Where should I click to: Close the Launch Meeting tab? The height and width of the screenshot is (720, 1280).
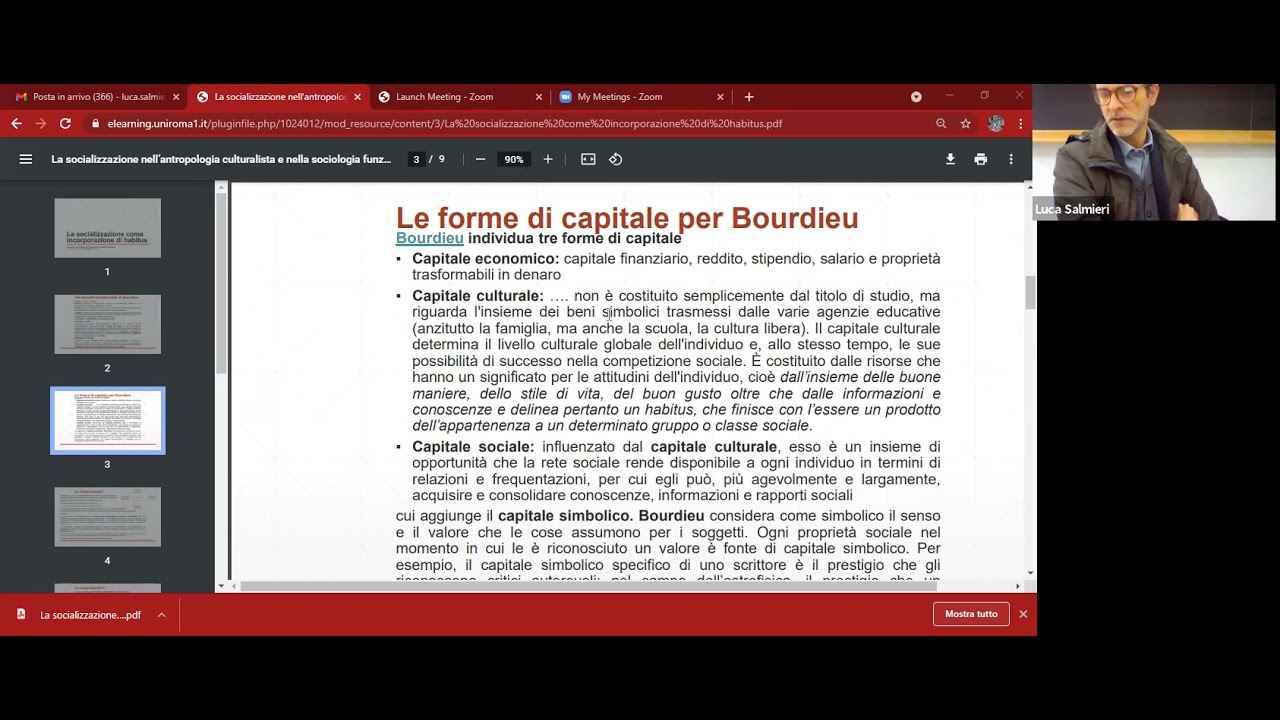tap(539, 97)
